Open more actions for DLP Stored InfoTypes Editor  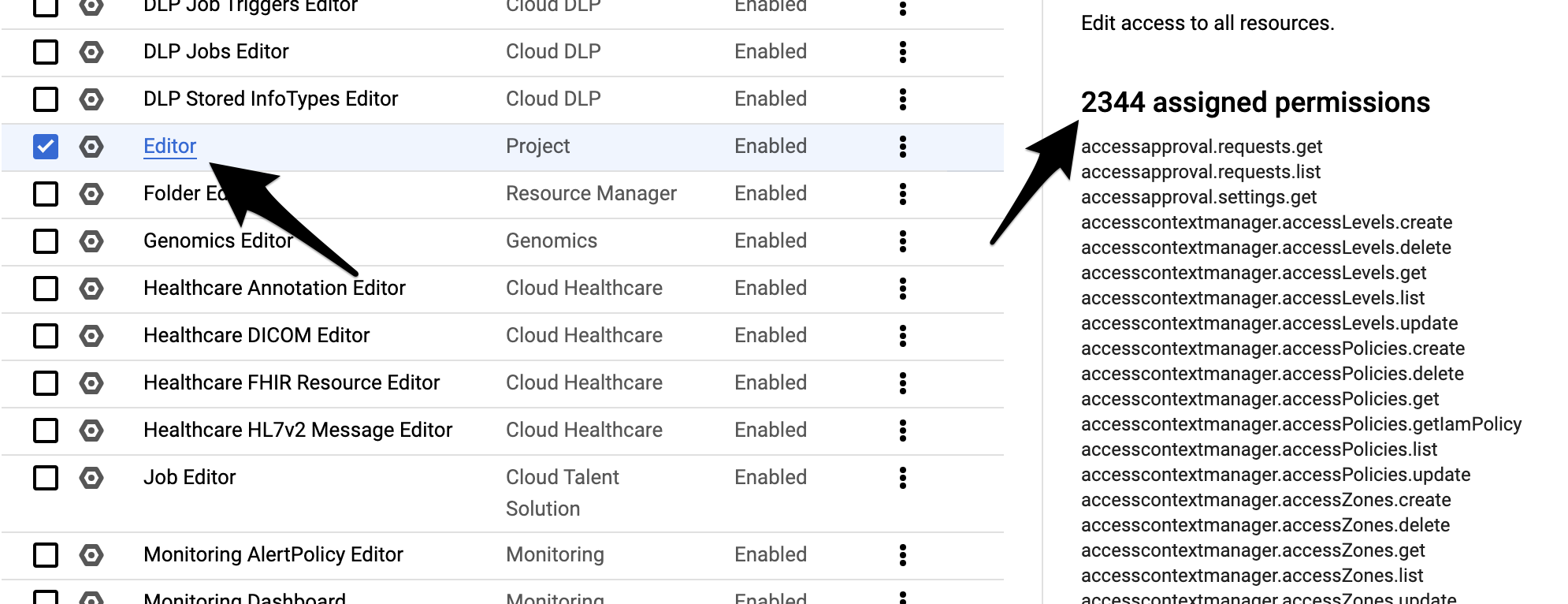pyautogui.click(x=903, y=99)
